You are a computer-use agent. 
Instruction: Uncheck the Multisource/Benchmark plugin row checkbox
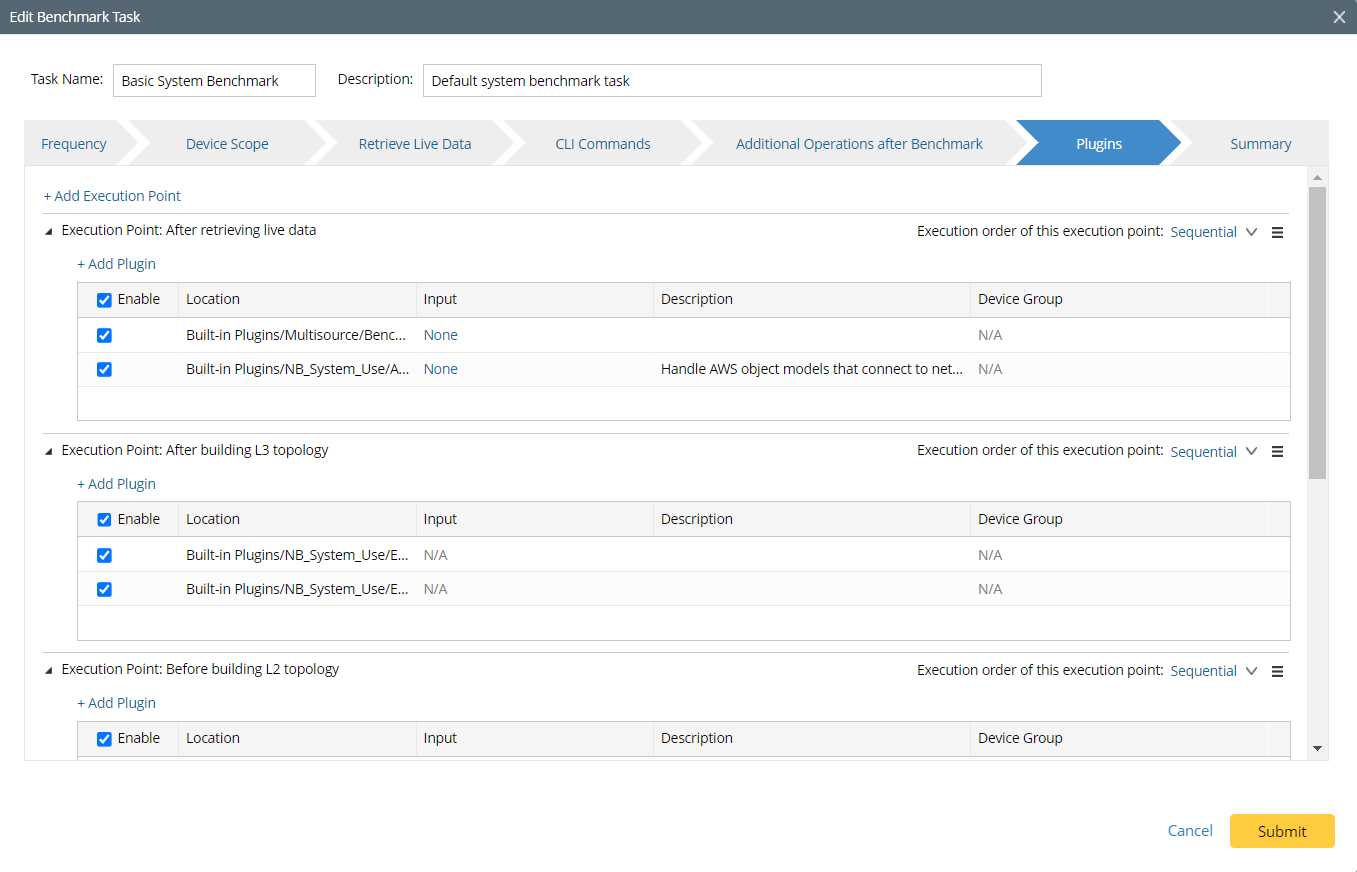coord(104,335)
